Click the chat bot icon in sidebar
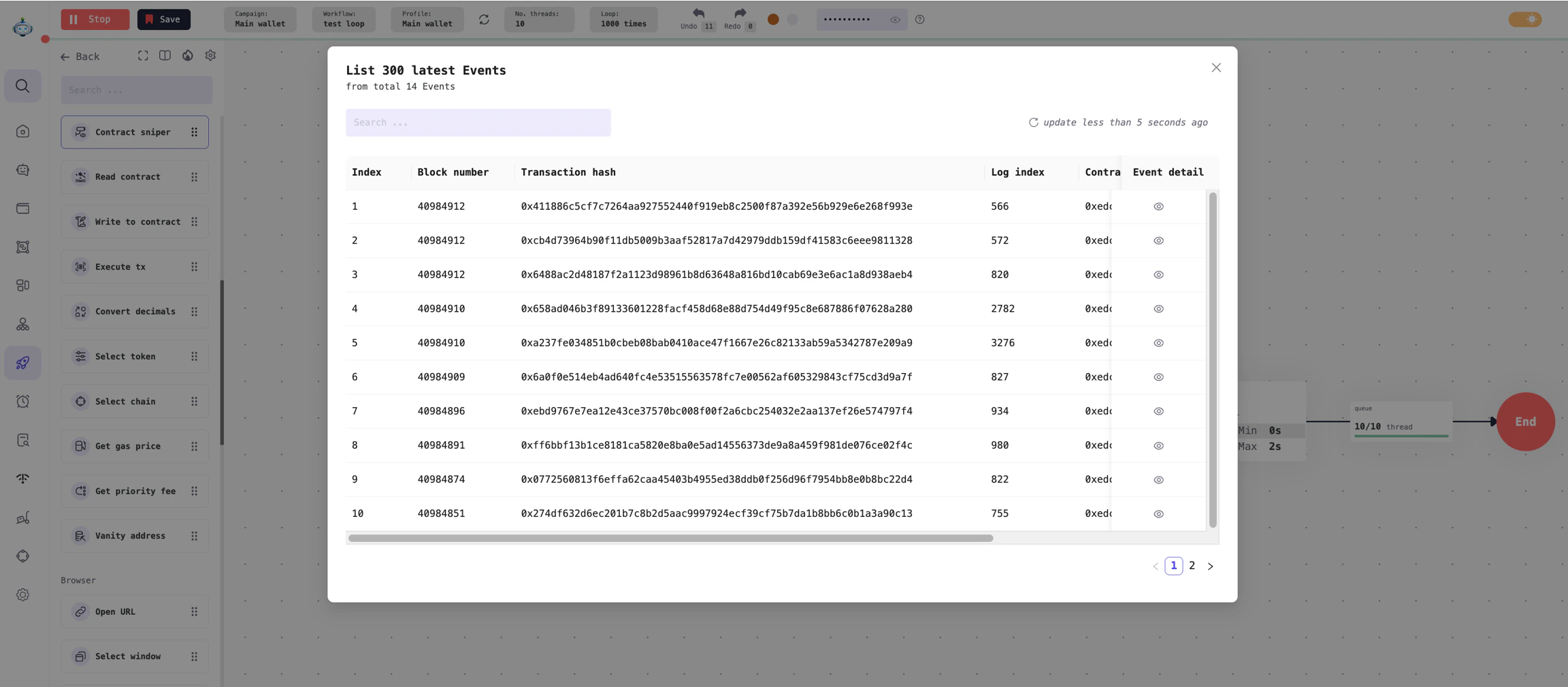The width and height of the screenshot is (1568, 687). coord(22,170)
